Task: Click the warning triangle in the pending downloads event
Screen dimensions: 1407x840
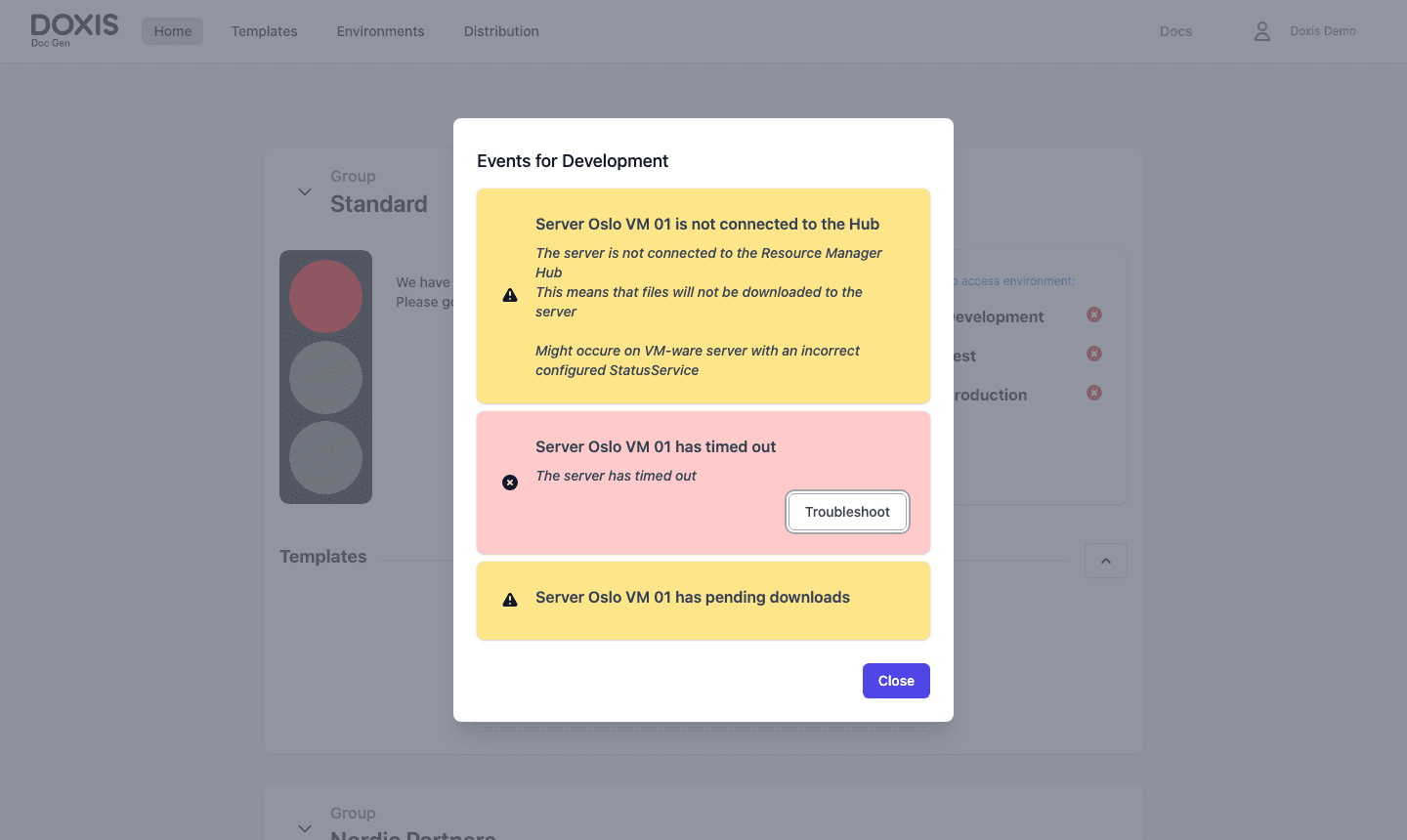Action: click(510, 600)
